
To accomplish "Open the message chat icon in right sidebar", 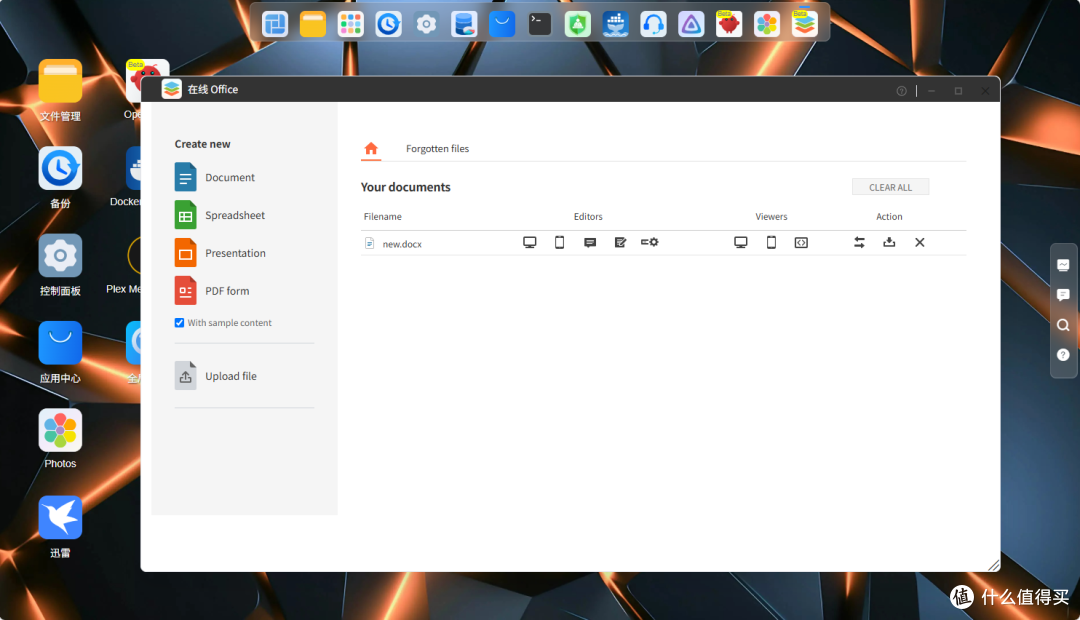I will coord(1063,295).
